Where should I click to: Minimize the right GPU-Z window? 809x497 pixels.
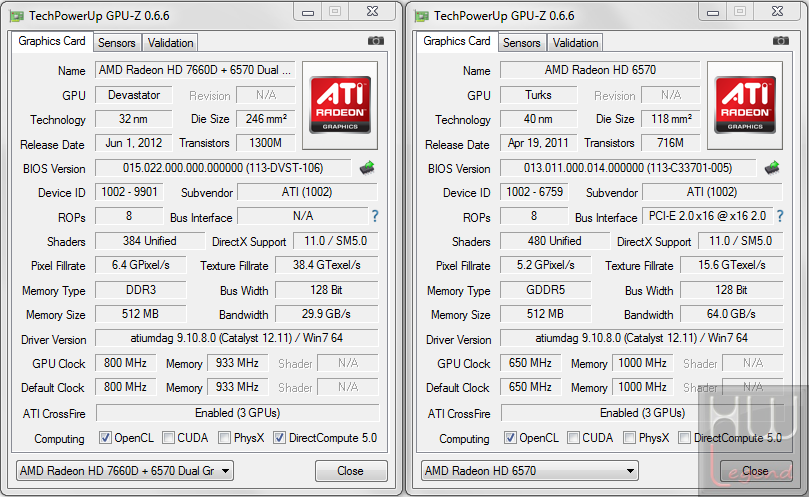(x=713, y=12)
